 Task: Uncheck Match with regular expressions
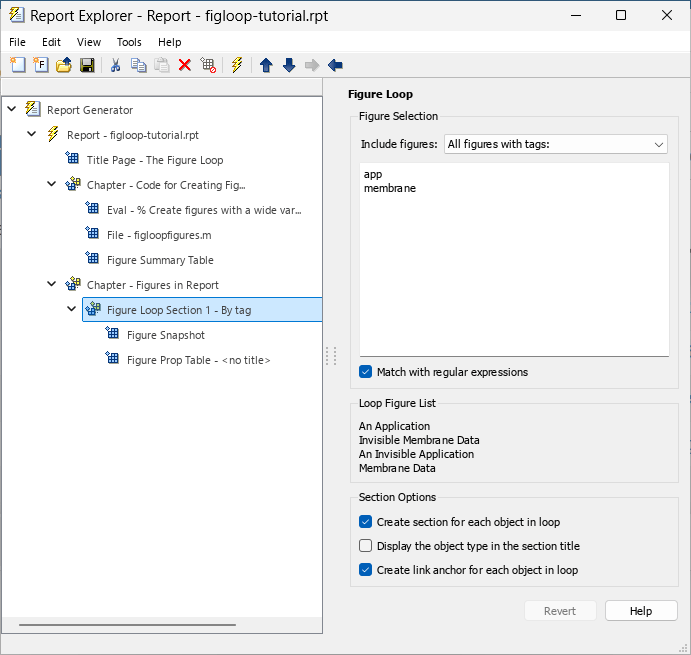coord(366,372)
